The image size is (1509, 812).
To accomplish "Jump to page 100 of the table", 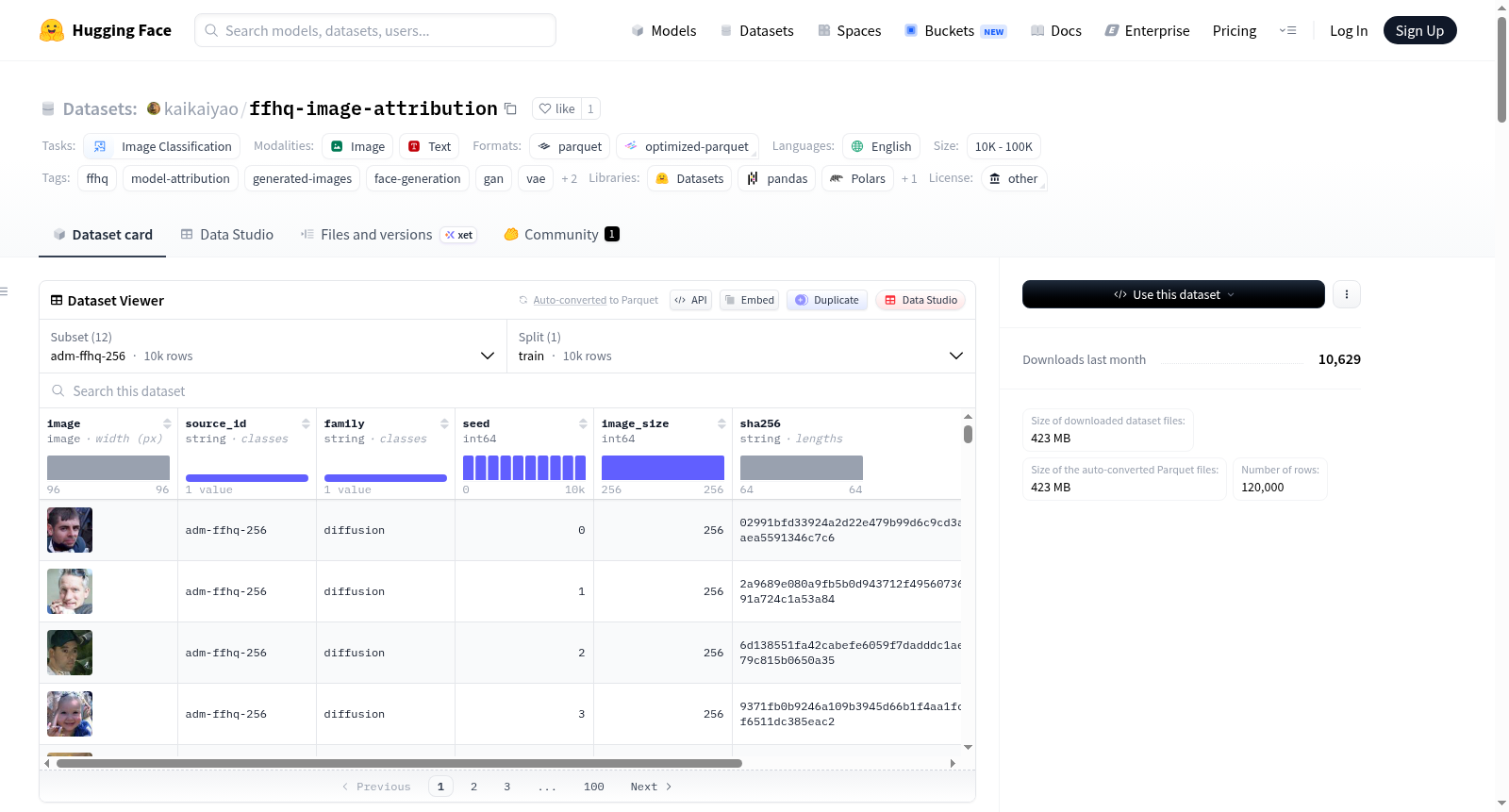I will 593,787.
